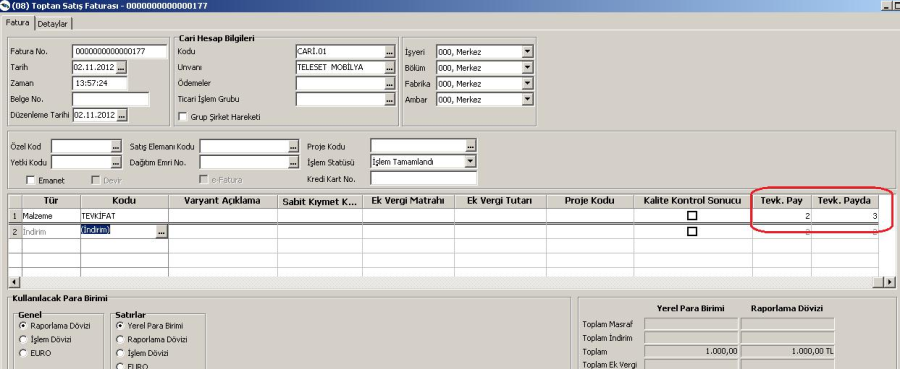
Task: Open the Ödemeler lookup ellipsis button
Action: (x=390, y=83)
